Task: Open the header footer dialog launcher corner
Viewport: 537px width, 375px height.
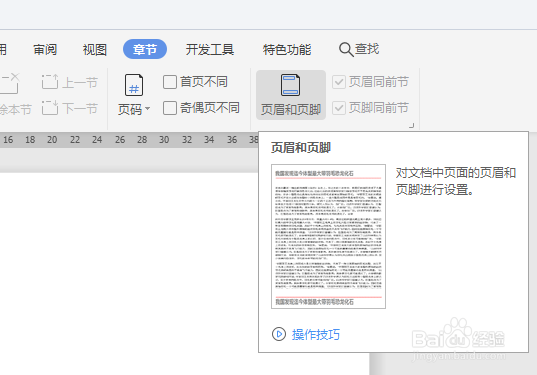Action: pos(411,125)
